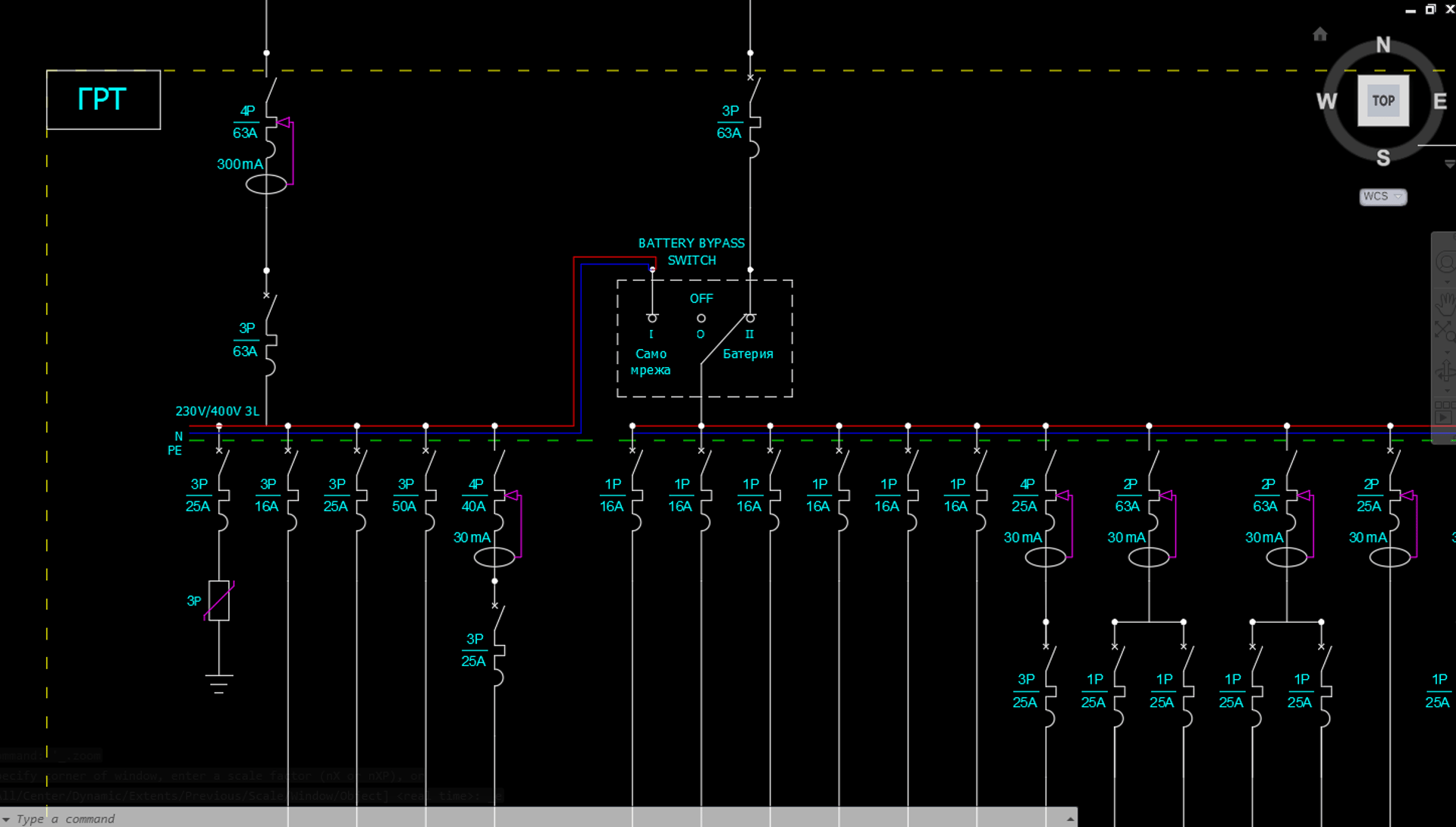Expand the Orbit options dropdown arrow
This screenshot has width=1456, height=827.
(x=1447, y=391)
